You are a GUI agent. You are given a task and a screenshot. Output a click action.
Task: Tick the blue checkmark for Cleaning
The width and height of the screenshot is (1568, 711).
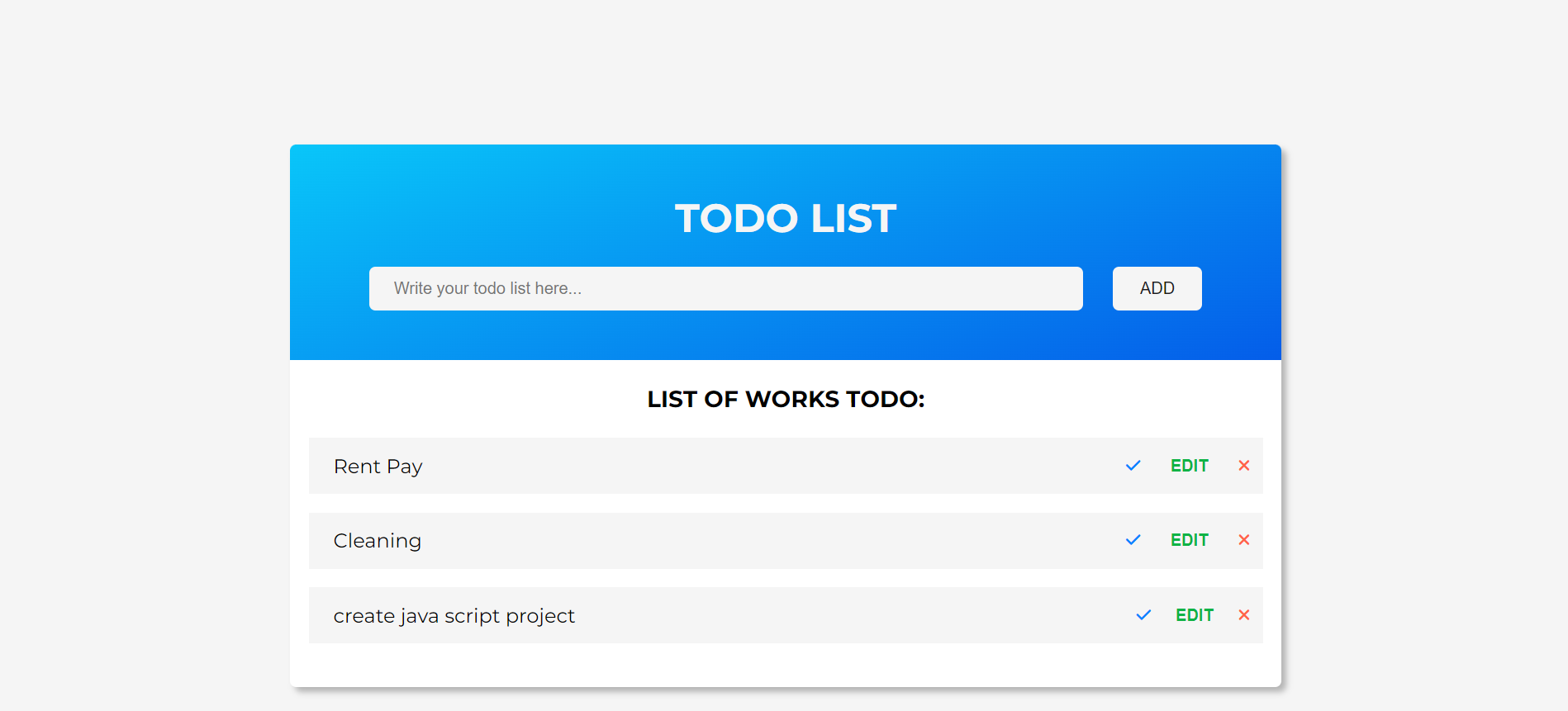(x=1133, y=540)
